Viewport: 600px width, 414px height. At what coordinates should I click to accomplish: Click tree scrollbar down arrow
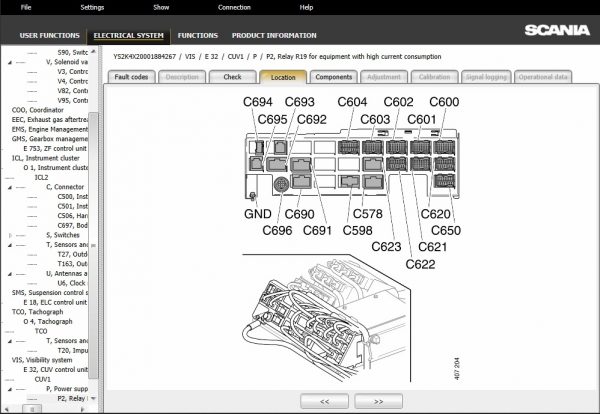pyautogui.click(x=93, y=399)
